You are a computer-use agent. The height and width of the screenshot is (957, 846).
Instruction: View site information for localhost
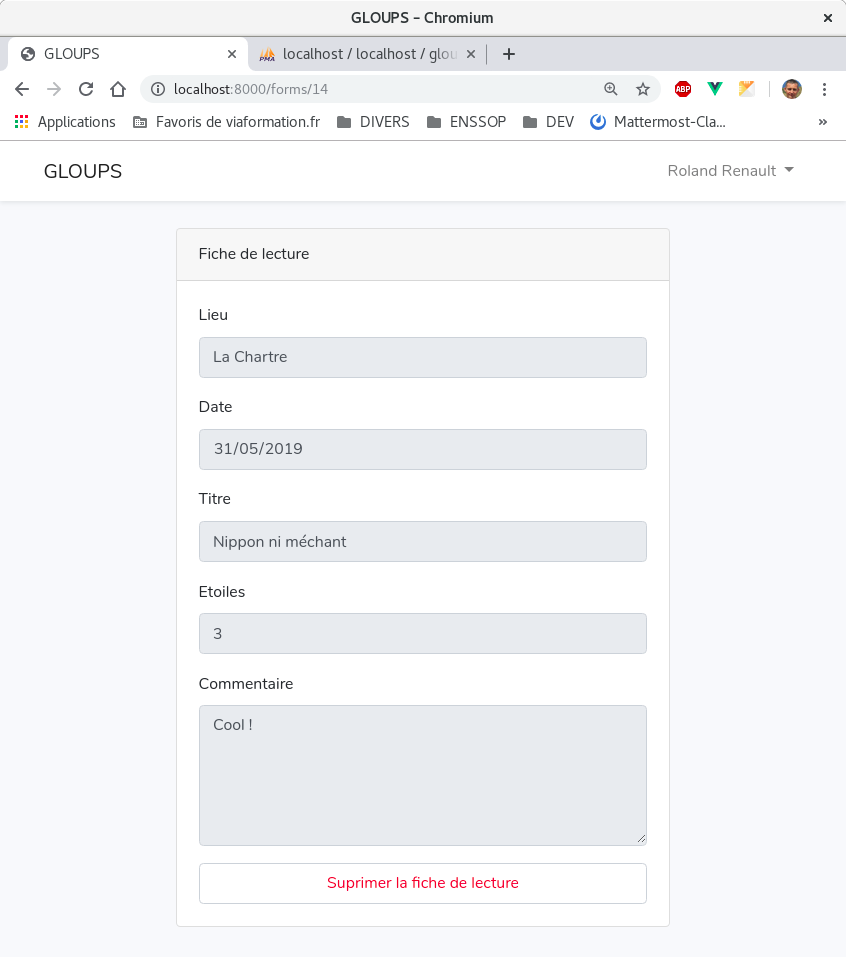point(157,89)
